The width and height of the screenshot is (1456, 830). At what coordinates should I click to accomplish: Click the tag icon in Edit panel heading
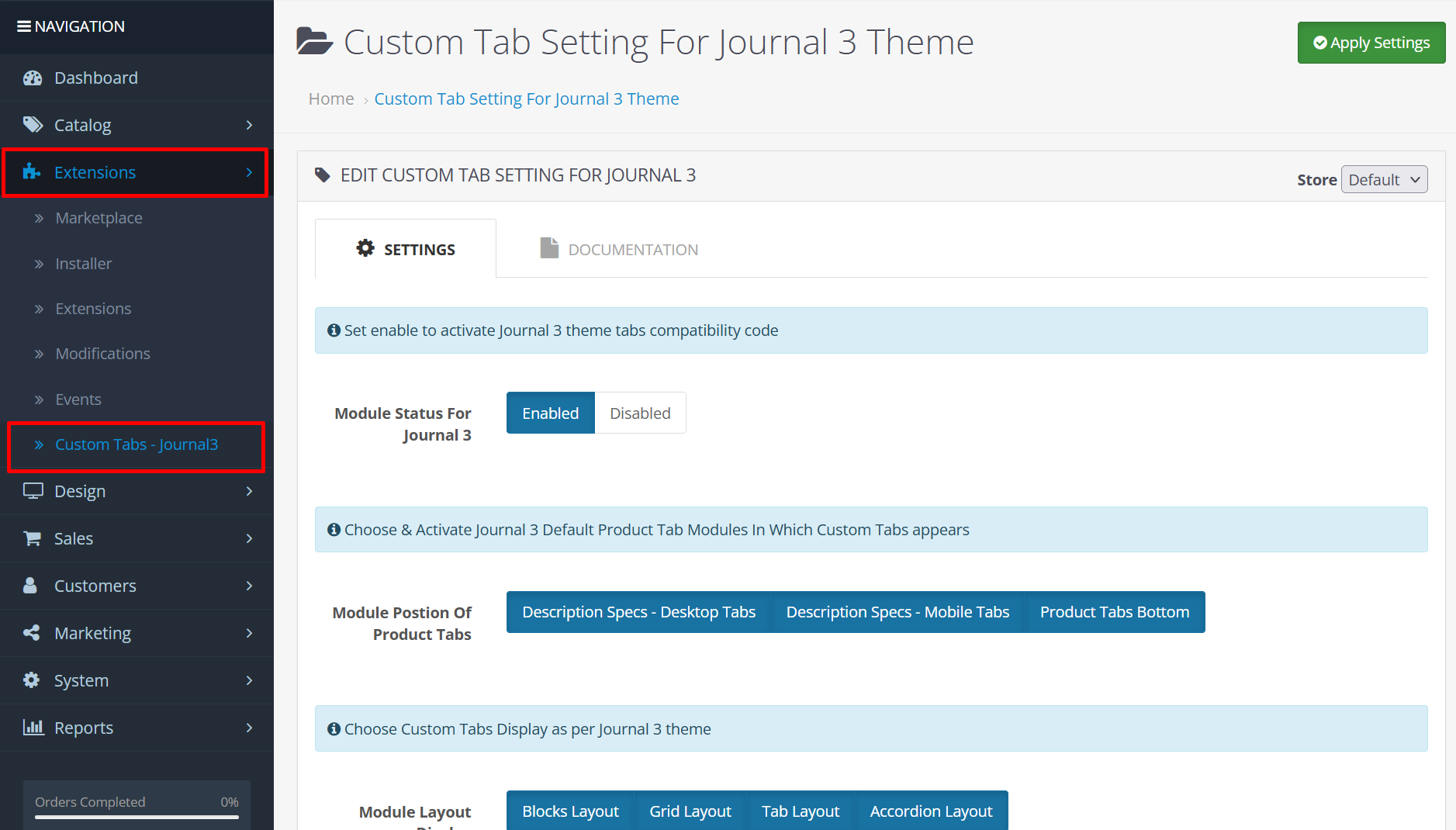click(323, 175)
